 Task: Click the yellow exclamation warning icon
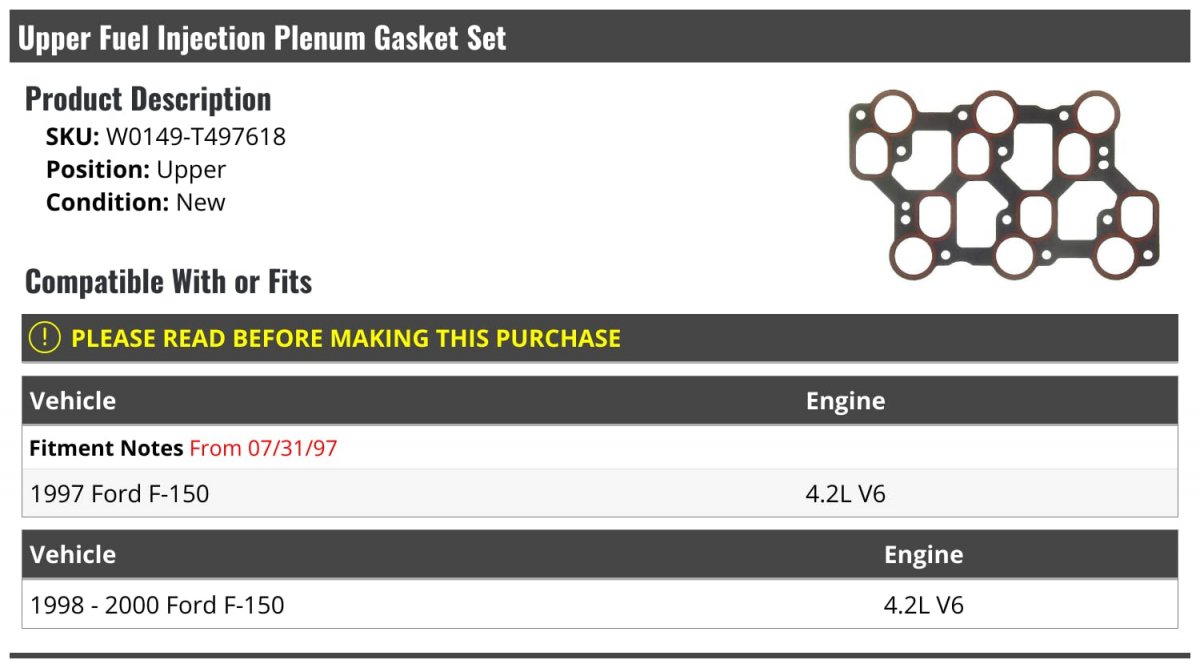[45, 338]
